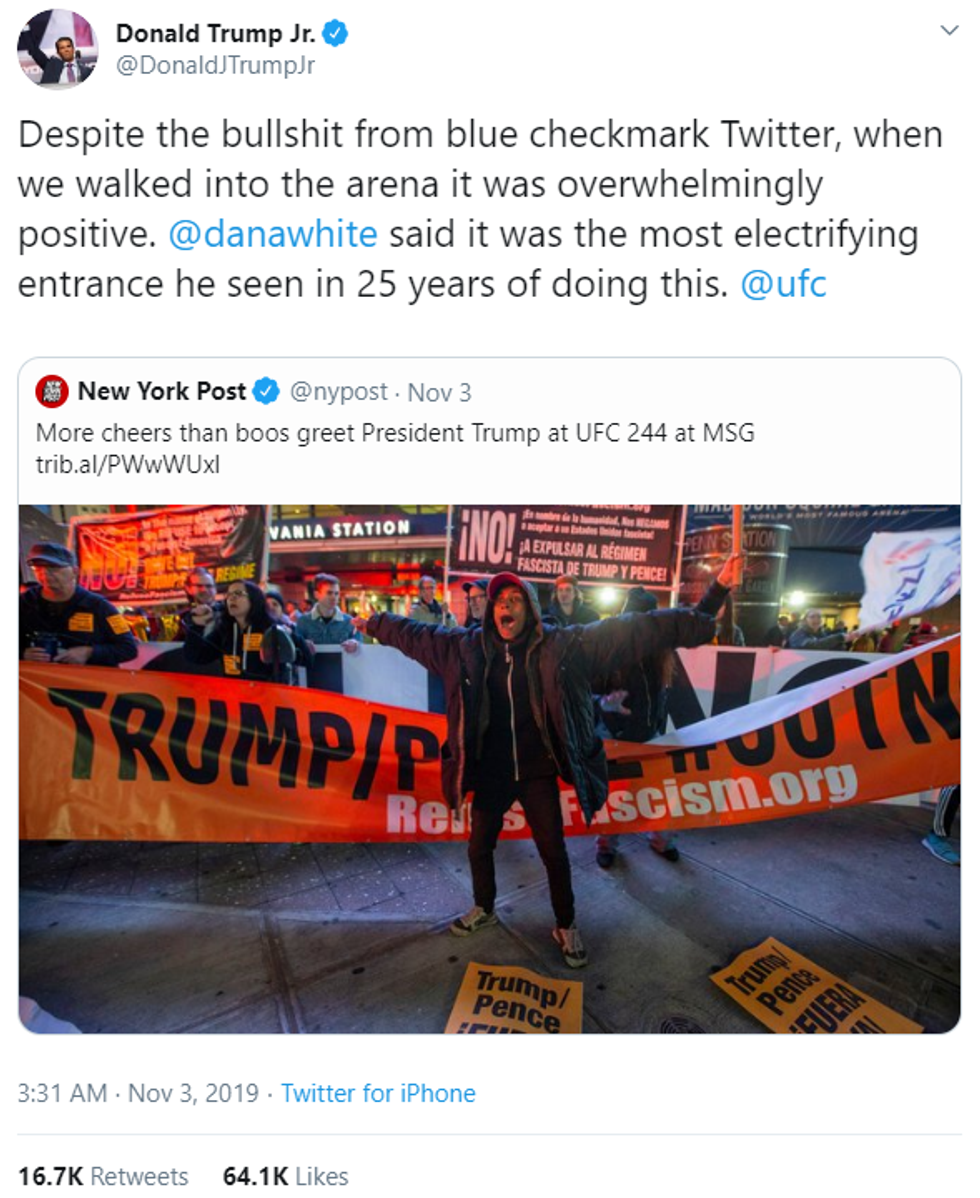Image resolution: width=980 pixels, height=1198 pixels.
Task: Click the verified badge beside Donald Trump Jr.
Action: [336, 34]
